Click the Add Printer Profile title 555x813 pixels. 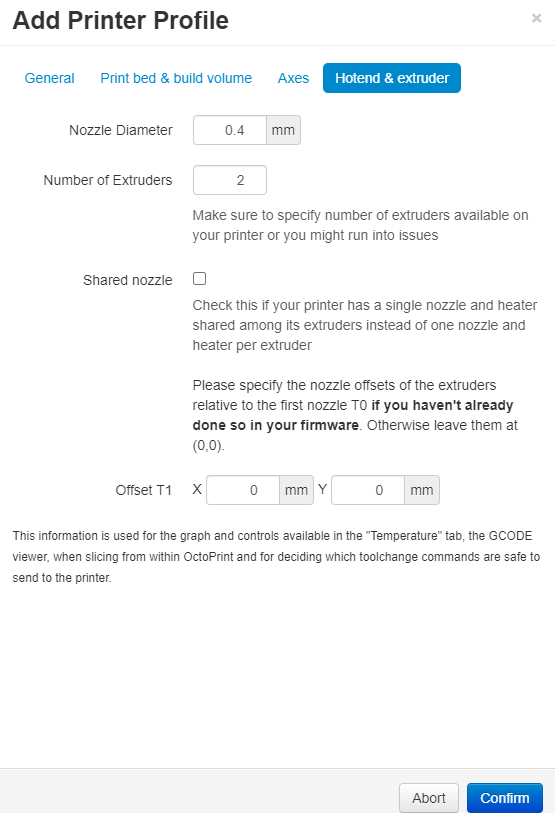coord(120,21)
